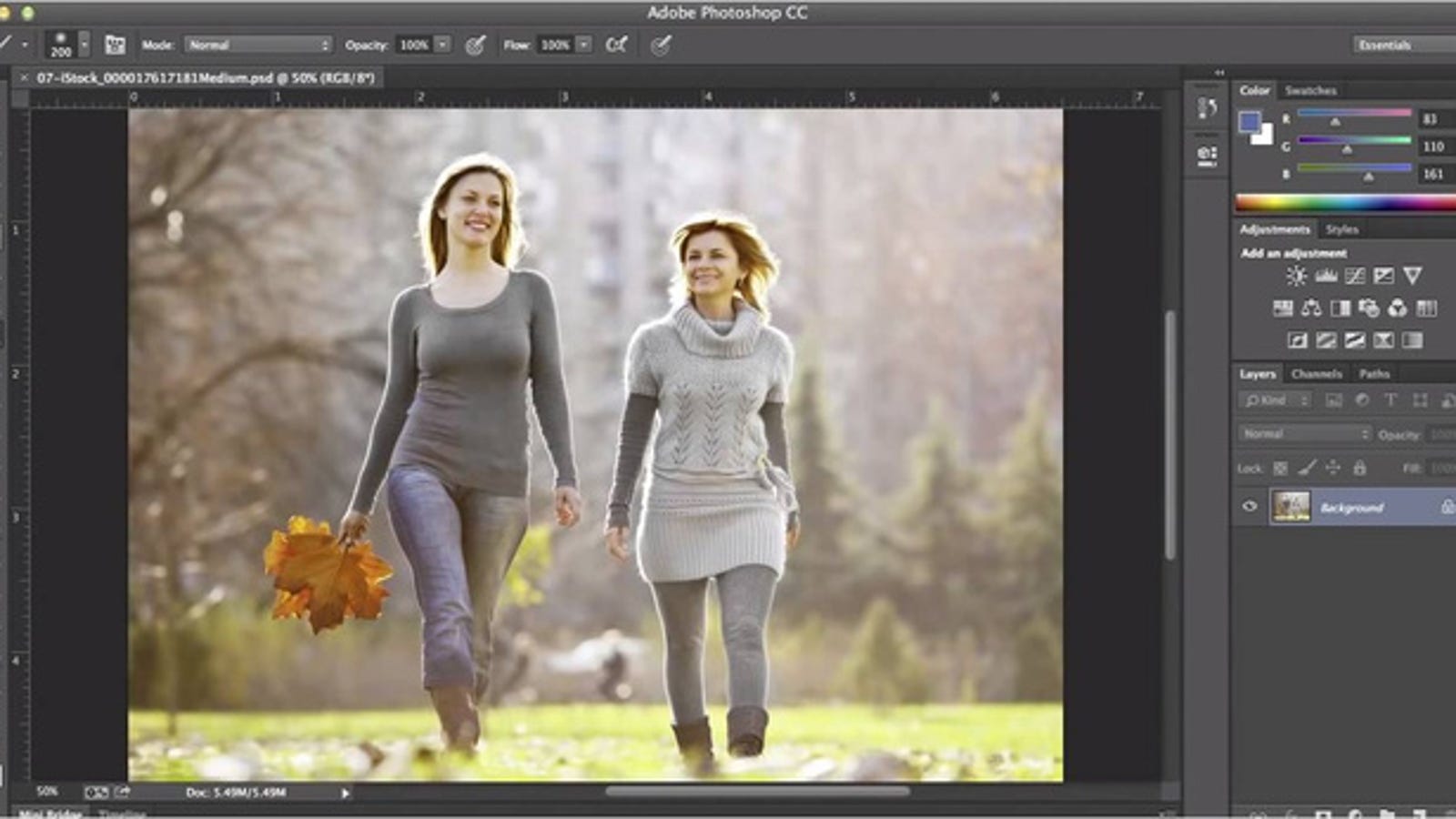1456x819 pixels.
Task: Open the layer blend mode Normal dropdown
Action: pos(1305,434)
